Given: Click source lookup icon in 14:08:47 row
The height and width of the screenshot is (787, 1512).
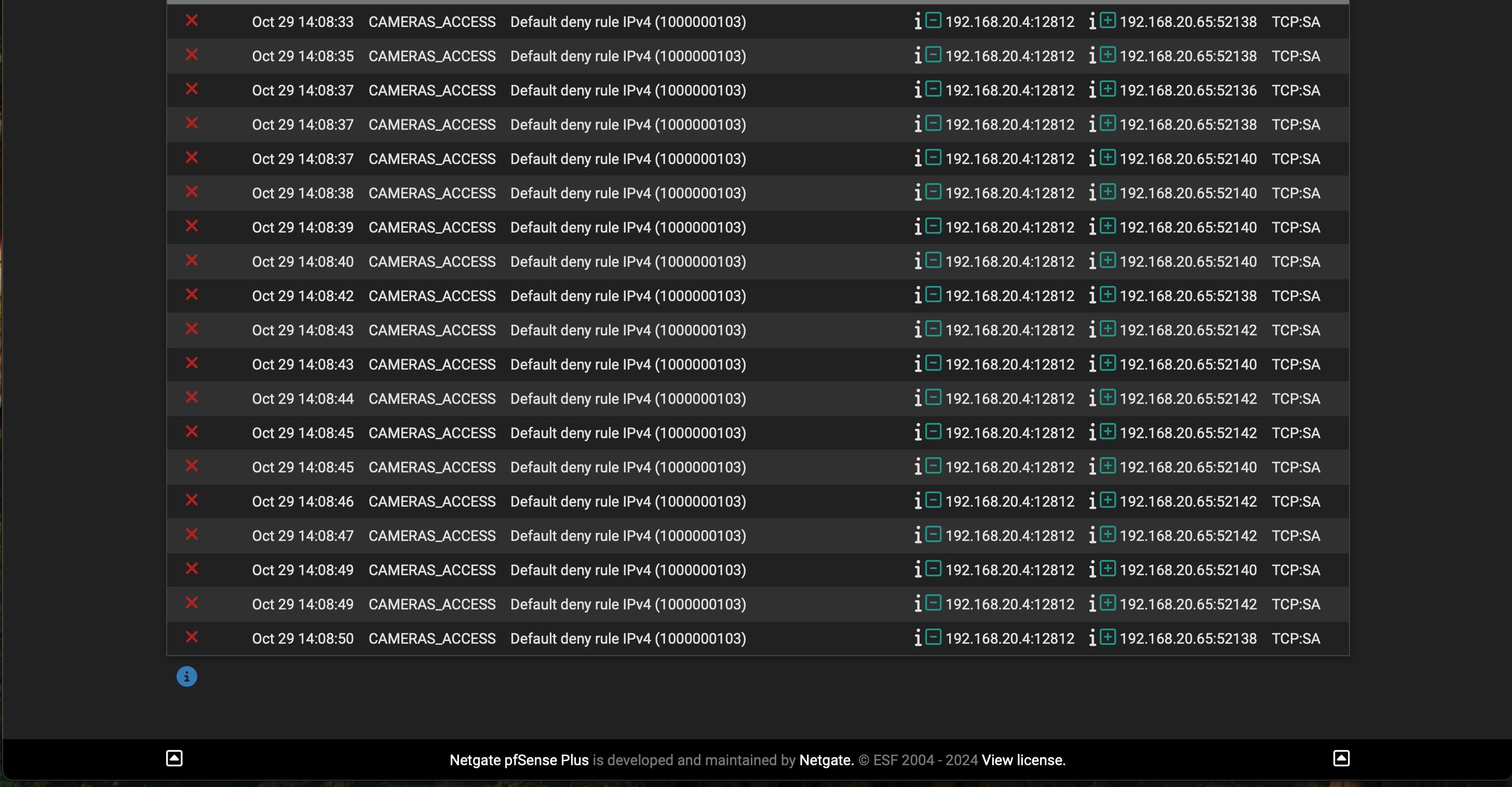Looking at the screenshot, I should [917, 536].
